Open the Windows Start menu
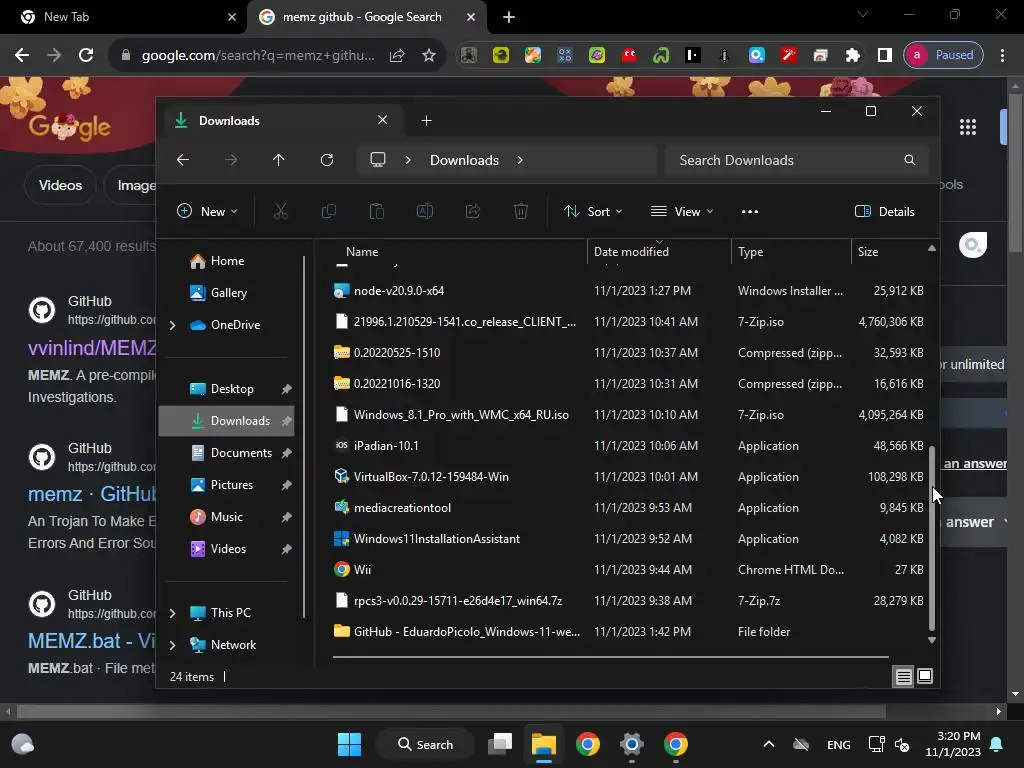This screenshot has width=1024, height=768. click(x=349, y=744)
